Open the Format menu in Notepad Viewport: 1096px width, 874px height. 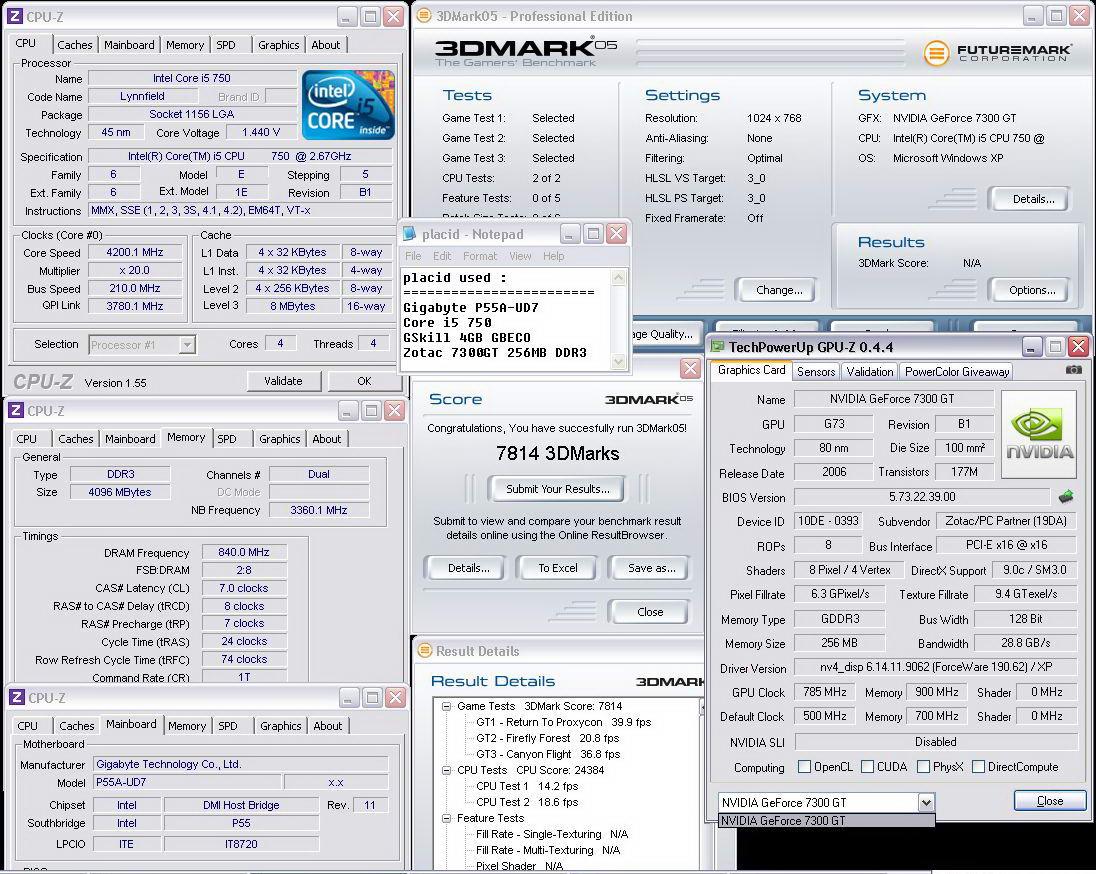pos(480,256)
